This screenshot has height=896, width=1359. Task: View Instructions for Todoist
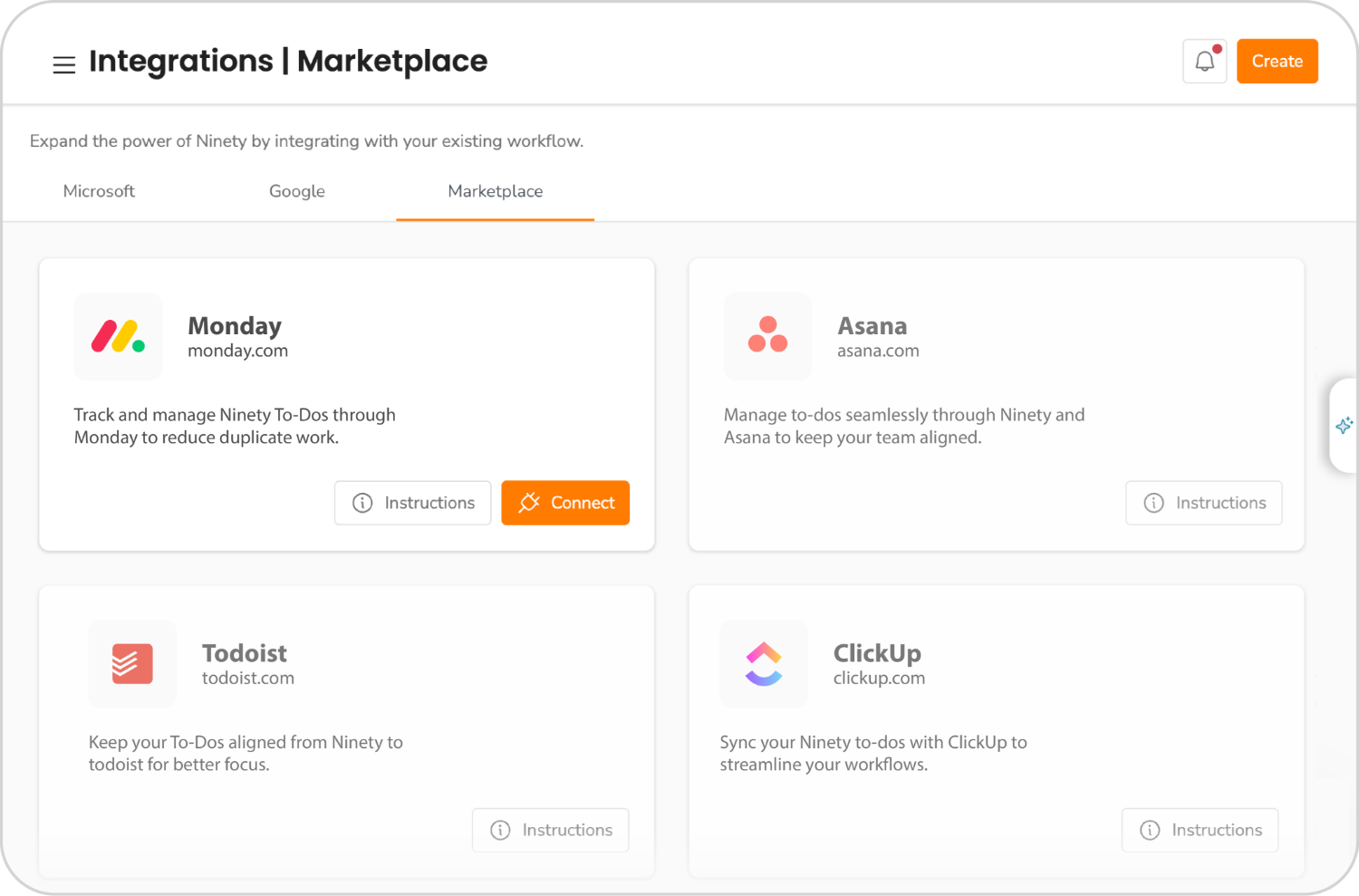tap(550, 830)
